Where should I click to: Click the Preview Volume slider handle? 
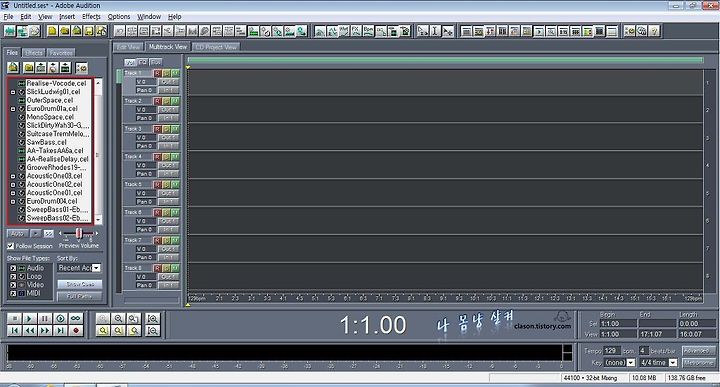click(79, 233)
